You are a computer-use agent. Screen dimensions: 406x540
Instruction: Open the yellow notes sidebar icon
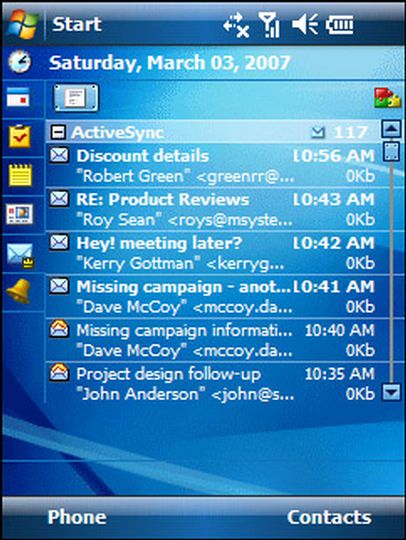tap(20, 175)
